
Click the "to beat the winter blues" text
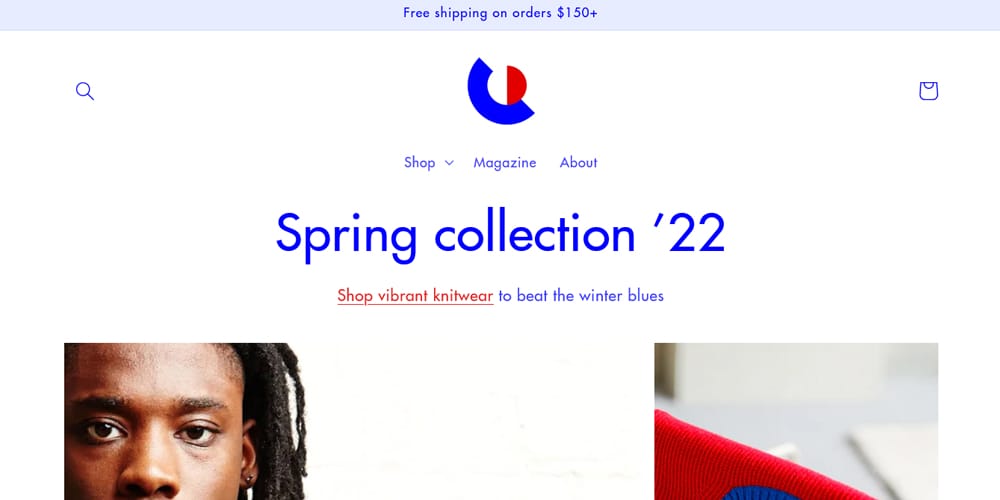coord(581,295)
